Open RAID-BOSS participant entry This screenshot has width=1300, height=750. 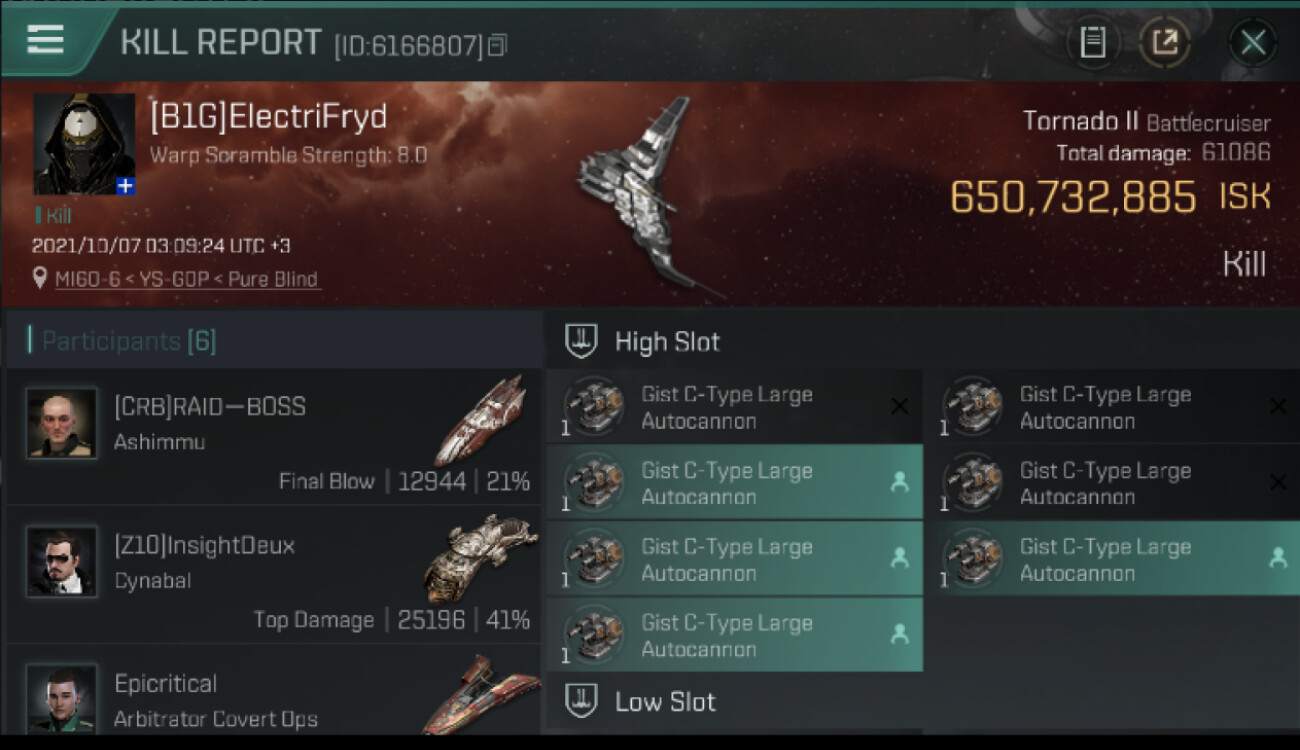tap(274, 436)
